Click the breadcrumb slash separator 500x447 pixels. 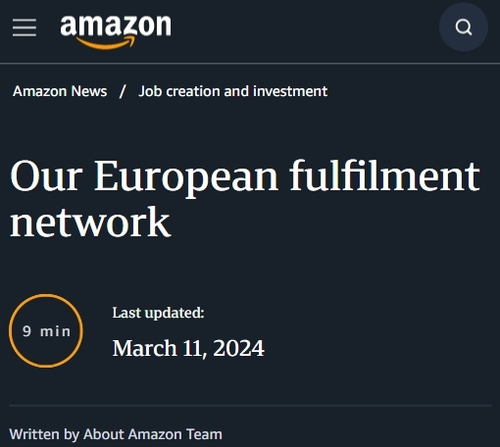[123, 91]
